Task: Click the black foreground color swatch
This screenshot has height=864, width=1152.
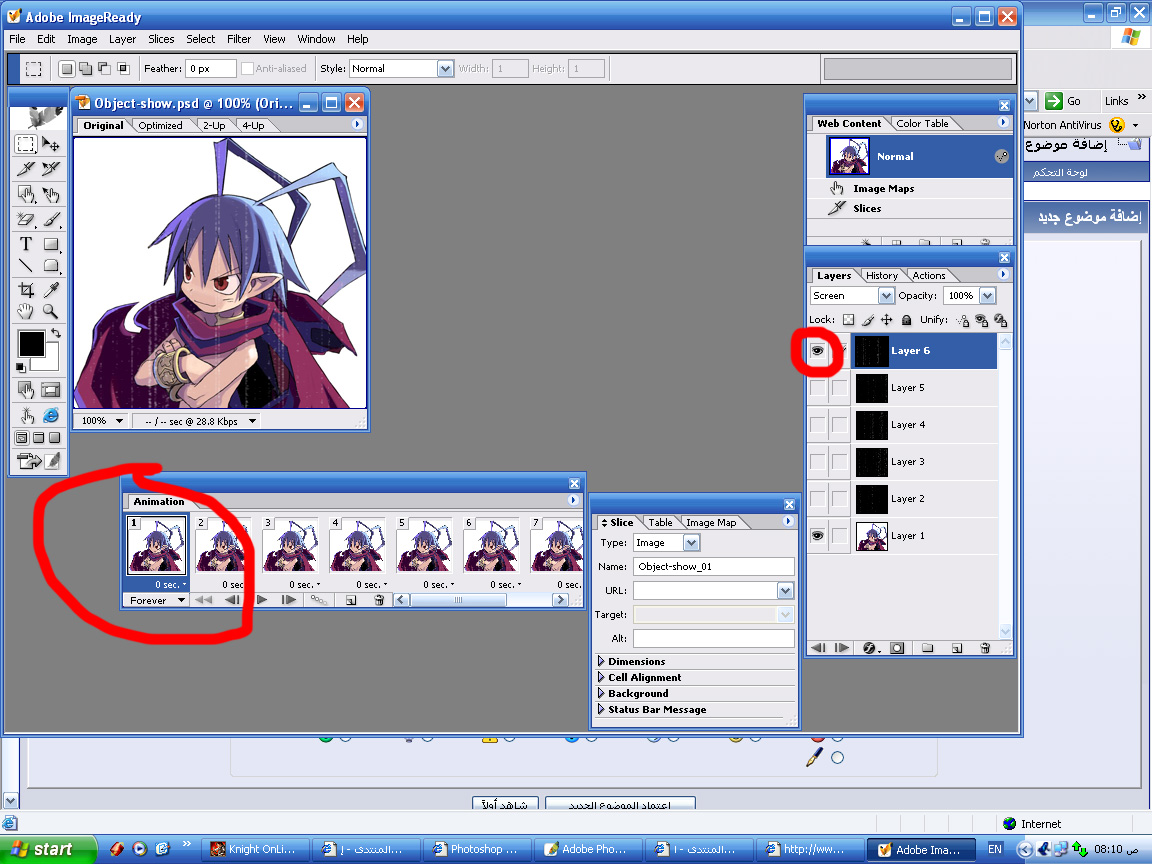Action: click(31, 344)
